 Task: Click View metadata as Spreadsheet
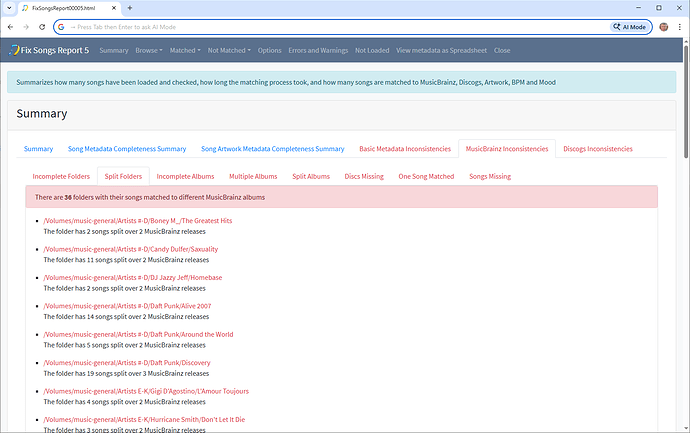441,50
